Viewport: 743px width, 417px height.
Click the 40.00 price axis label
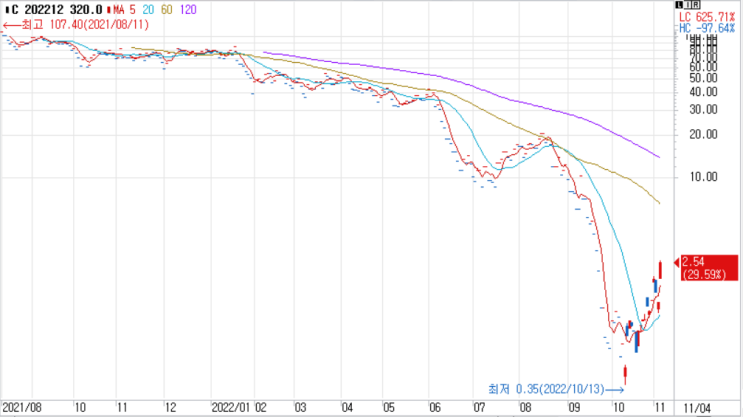click(703, 92)
